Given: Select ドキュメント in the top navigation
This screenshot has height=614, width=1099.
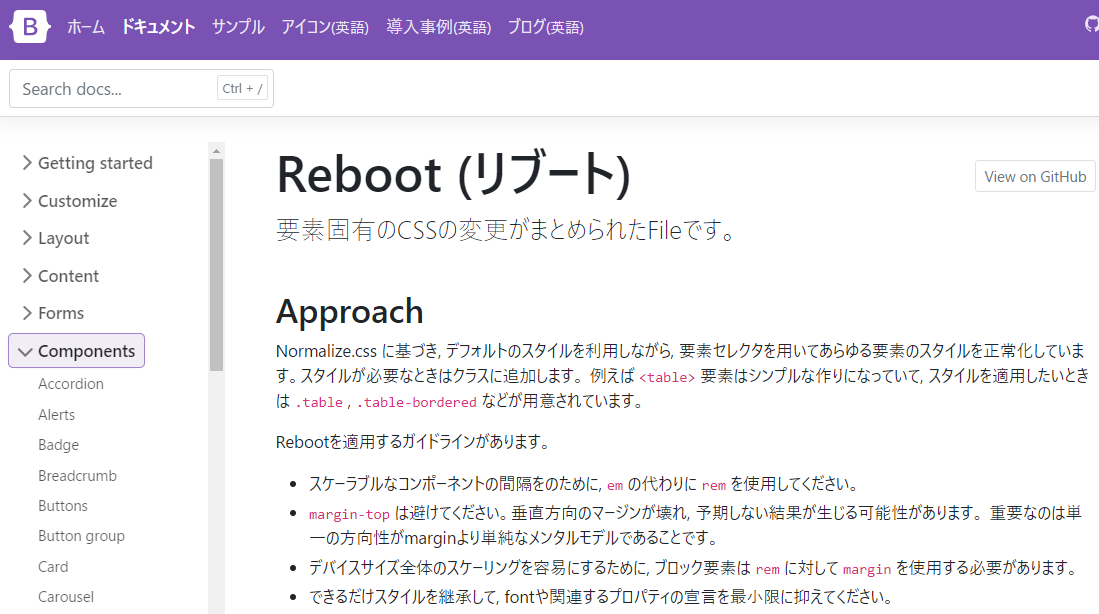Looking at the screenshot, I should tap(158, 27).
